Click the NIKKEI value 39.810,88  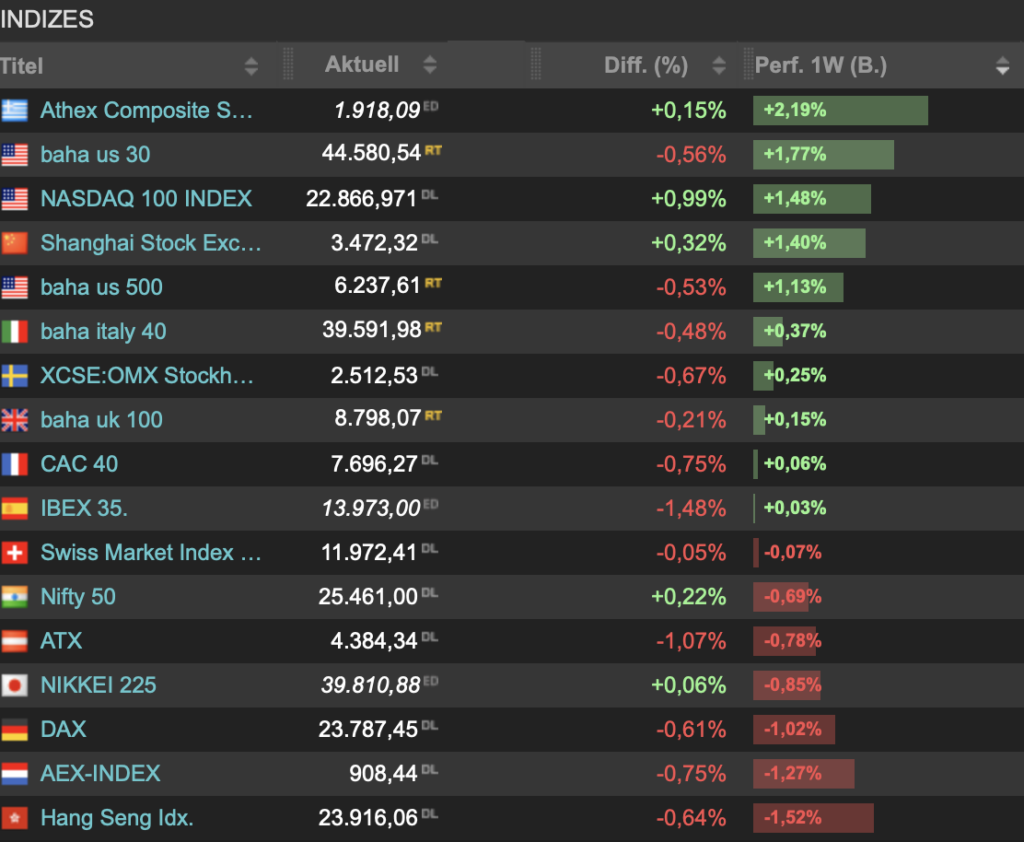370,685
